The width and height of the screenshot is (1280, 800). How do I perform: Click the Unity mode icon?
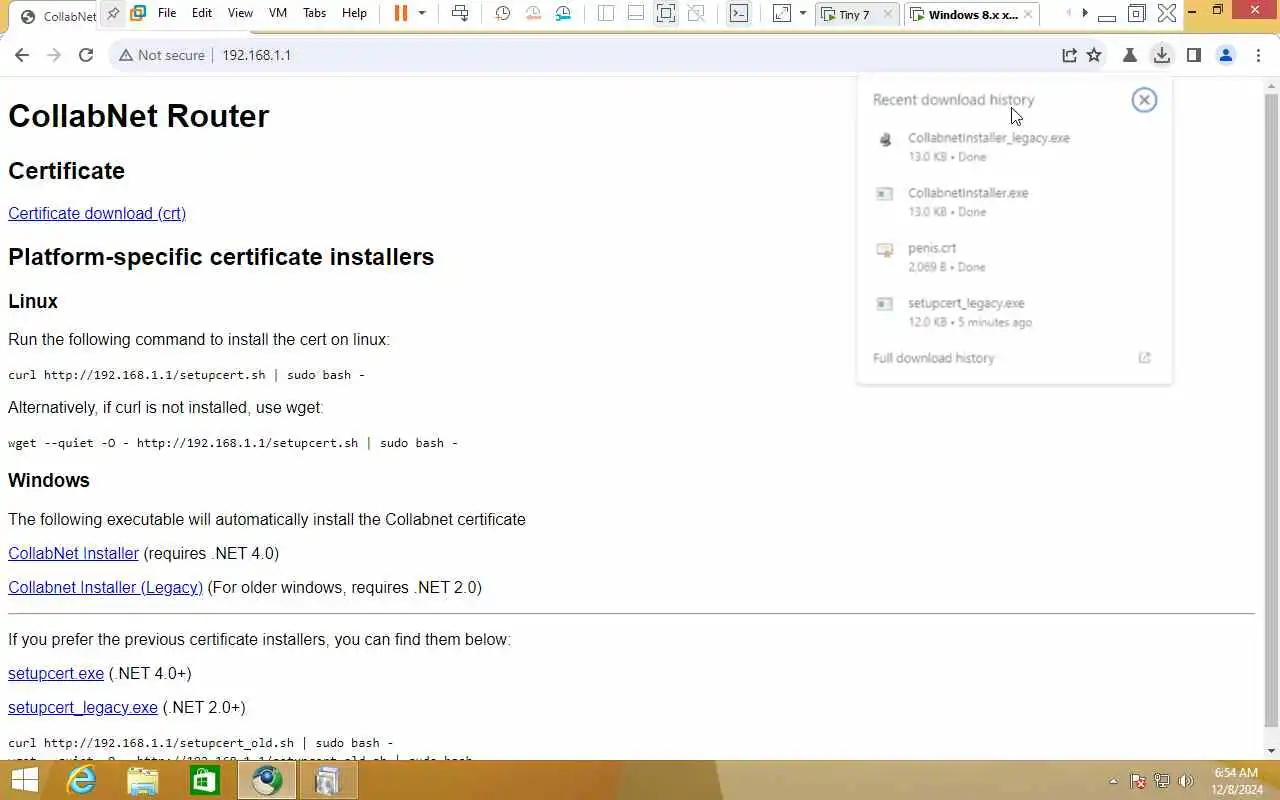pos(696,14)
